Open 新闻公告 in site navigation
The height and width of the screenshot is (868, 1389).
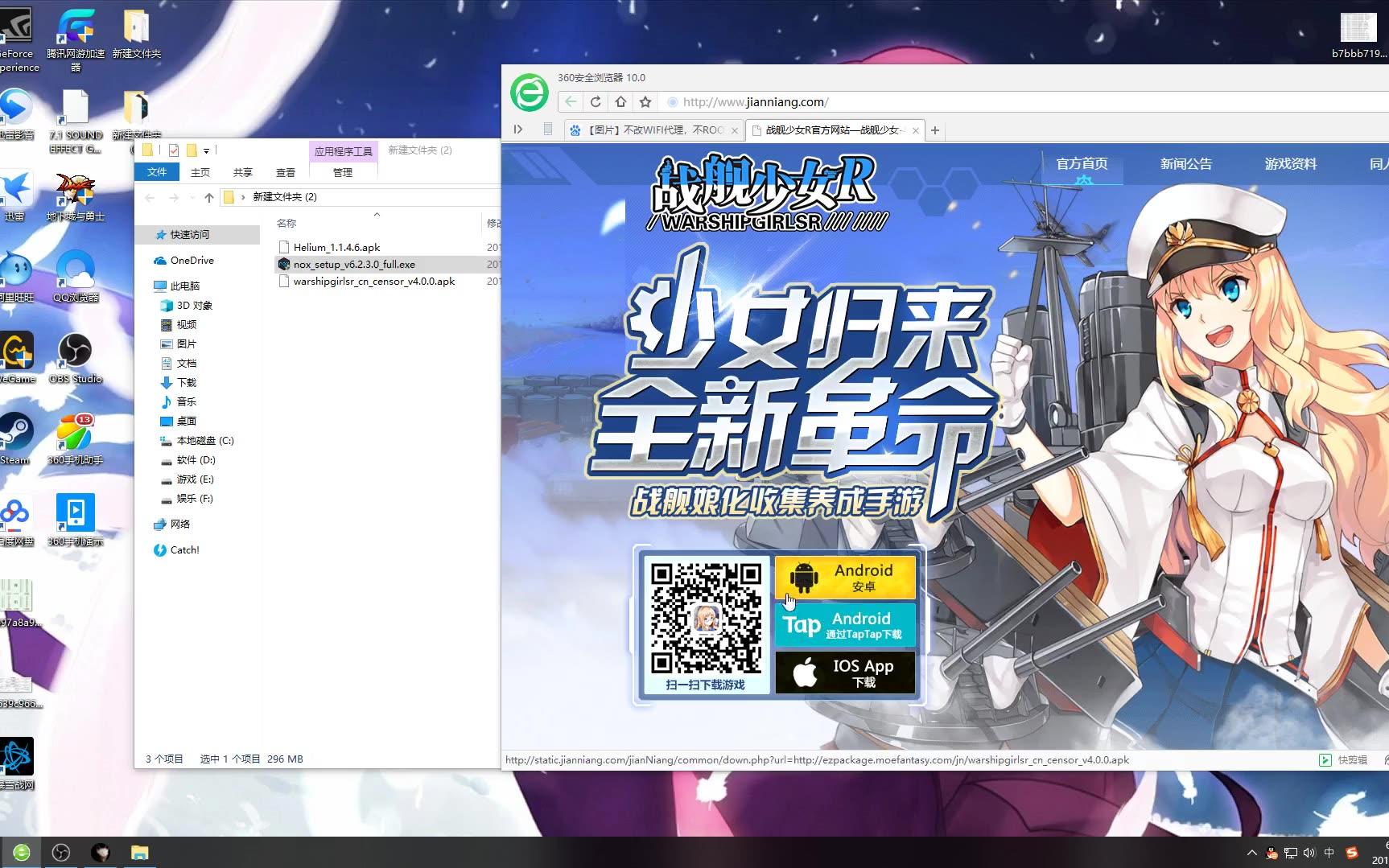point(1186,164)
